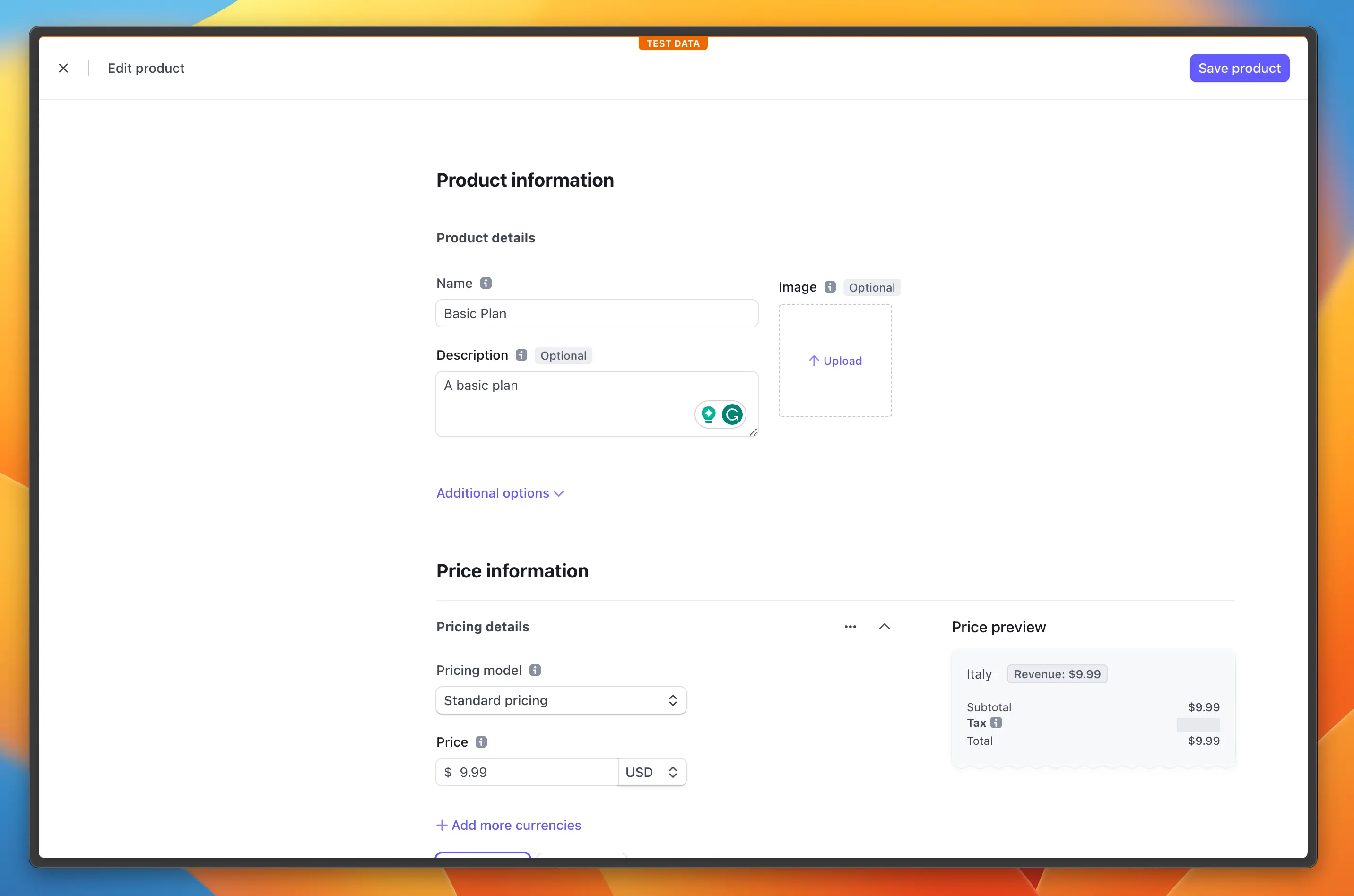Click the Add more currencies link
Image resolution: width=1354 pixels, height=896 pixels.
pos(509,825)
